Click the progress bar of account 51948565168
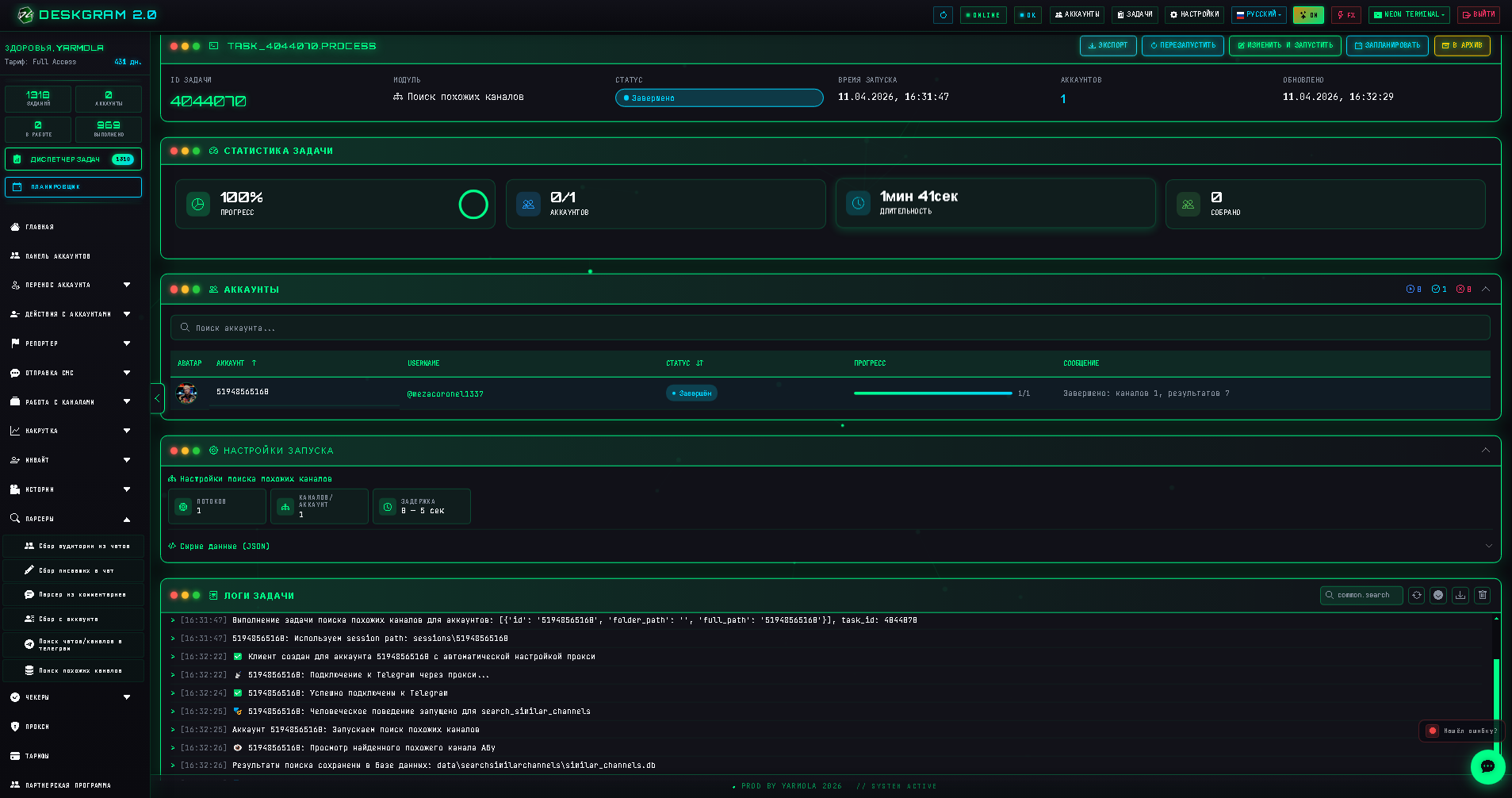Image resolution: width=1512 pixels, height=798 pixels. (x=933, y=393)
